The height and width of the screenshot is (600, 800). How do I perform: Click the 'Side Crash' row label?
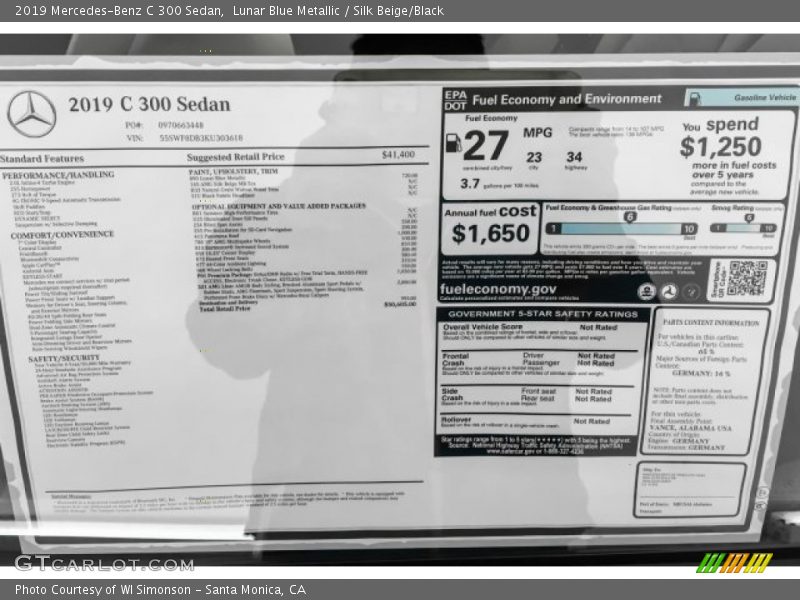pos(452,394)
